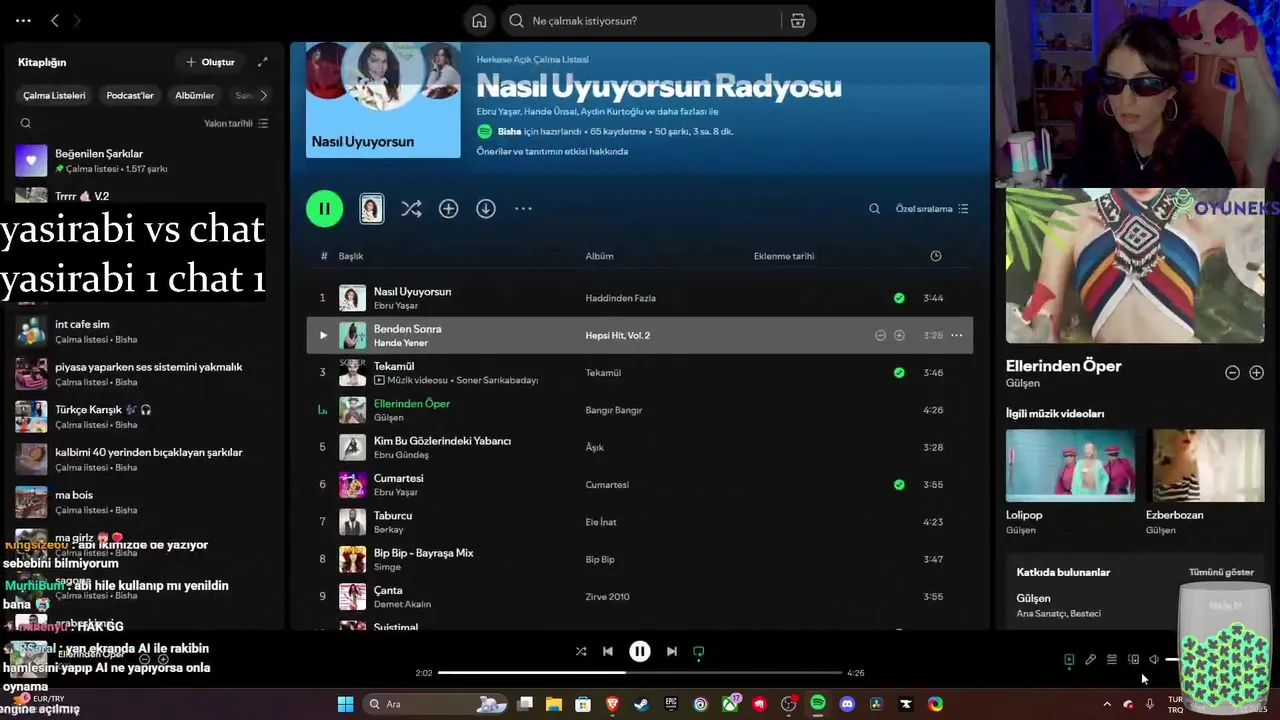Open Beğenilen Şarkılar liked songs
The height and width of the screenshot is (720, 1280).
point(145,160)
